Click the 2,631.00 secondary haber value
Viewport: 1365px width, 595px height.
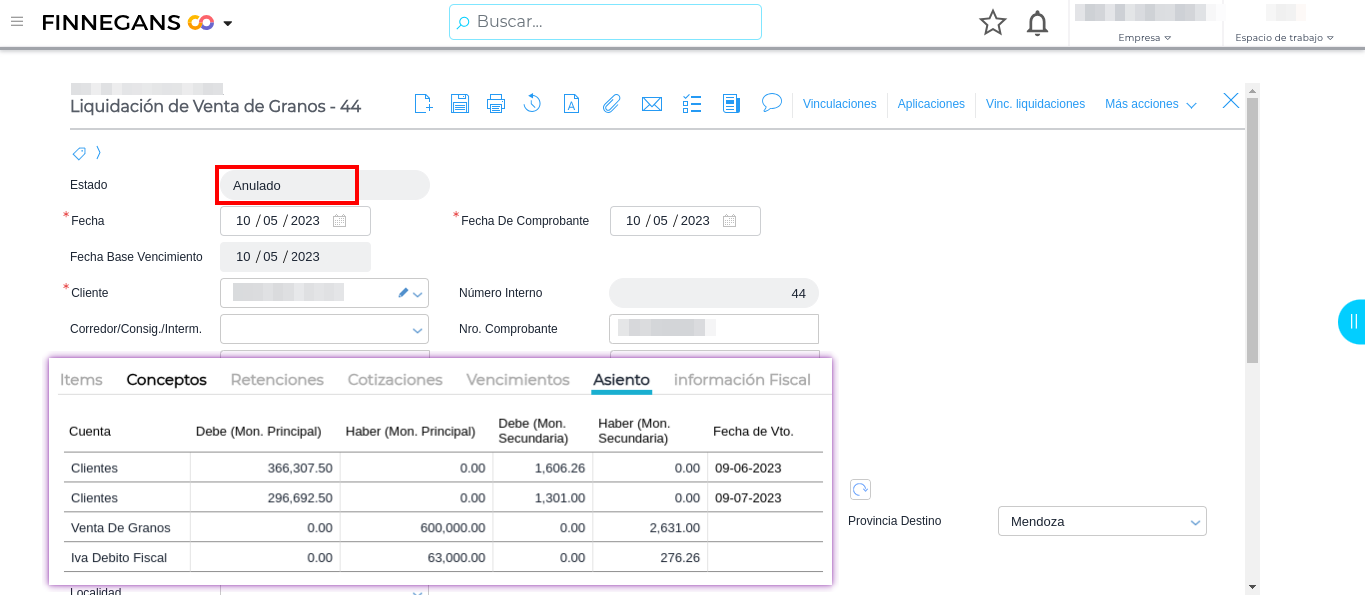point(674,528)
